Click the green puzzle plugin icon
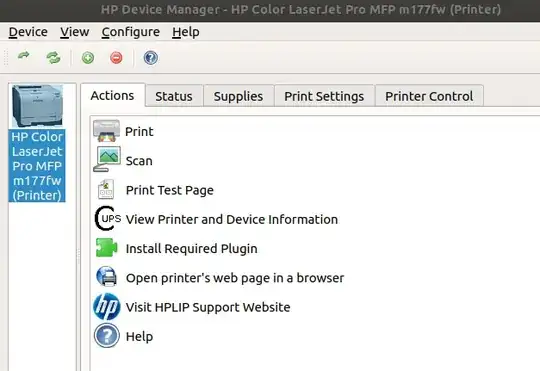The width and height of the screenshot is (540, 371). point(106,248)
